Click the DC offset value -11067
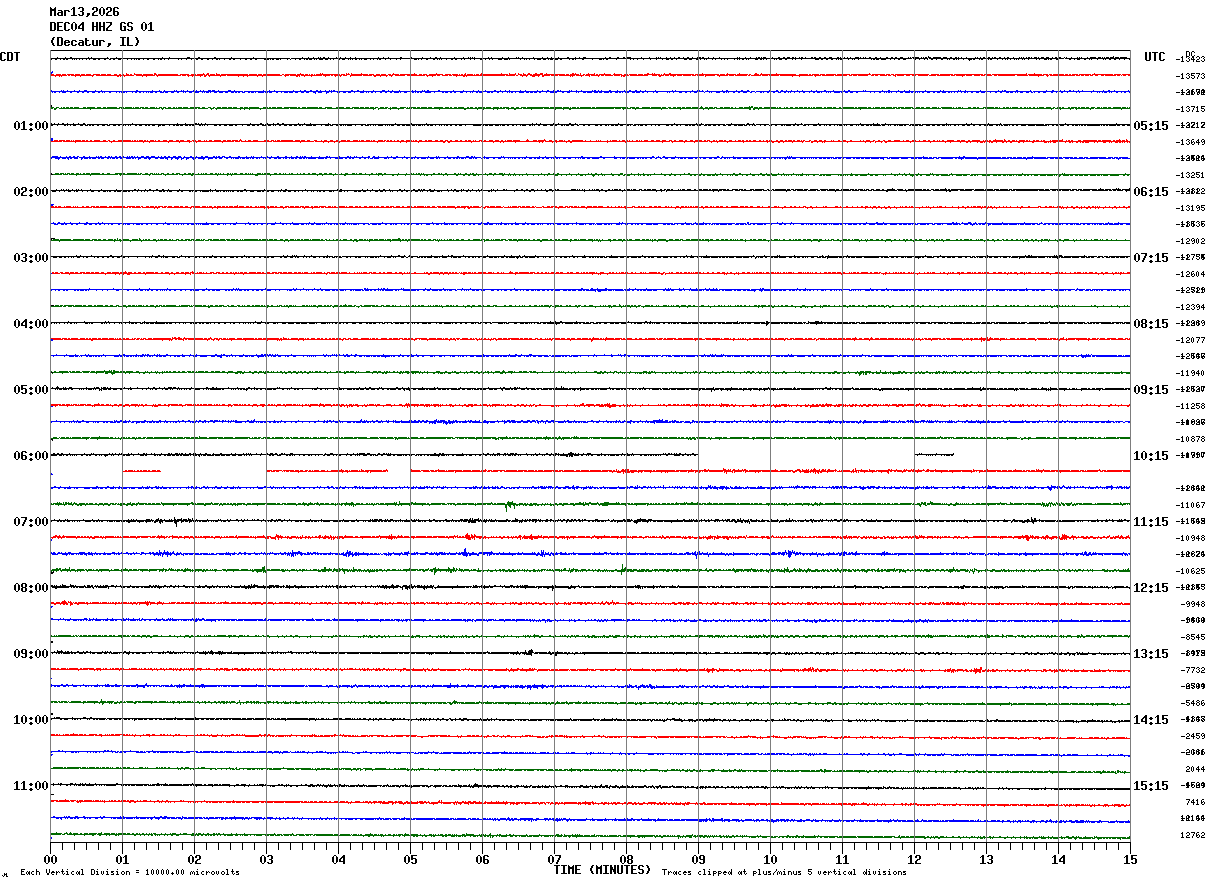 (1191, 505)
